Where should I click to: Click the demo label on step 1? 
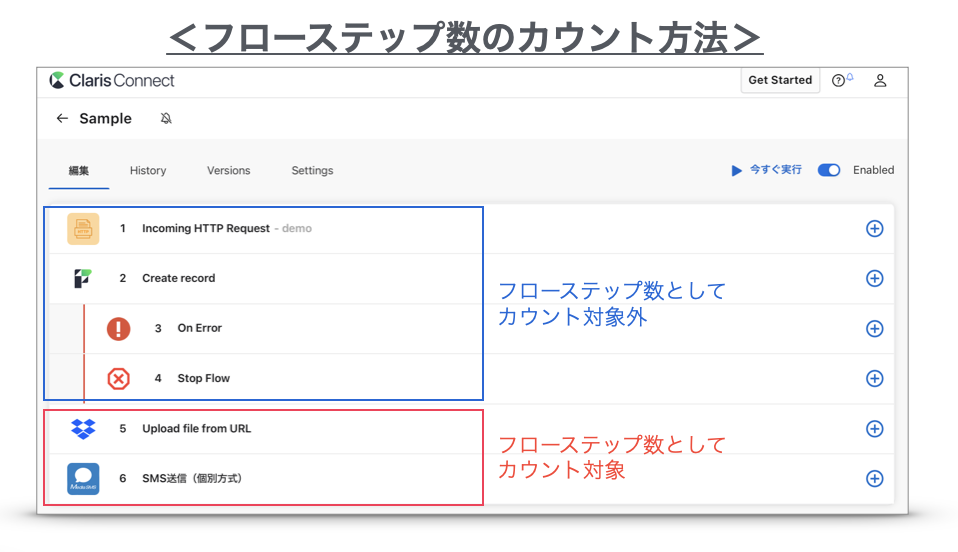[x=297, y=228]
